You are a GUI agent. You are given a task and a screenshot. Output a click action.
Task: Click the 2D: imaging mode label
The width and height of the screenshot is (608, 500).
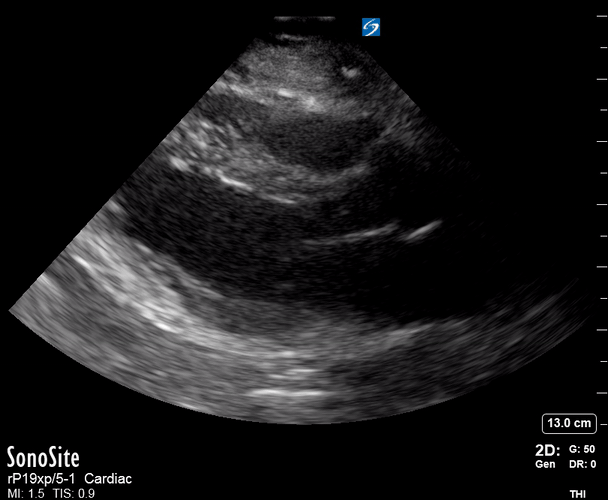pos(548,450)
